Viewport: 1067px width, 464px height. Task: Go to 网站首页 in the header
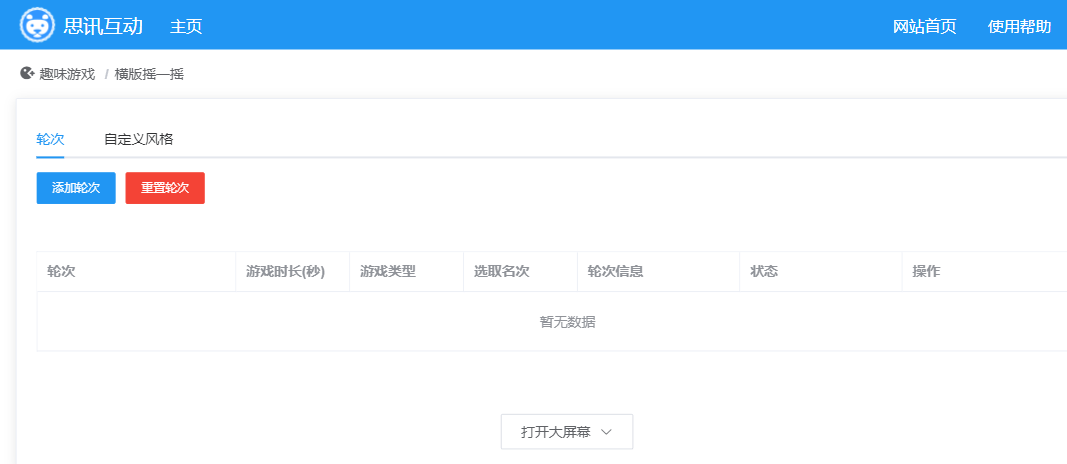click(924, 27)
